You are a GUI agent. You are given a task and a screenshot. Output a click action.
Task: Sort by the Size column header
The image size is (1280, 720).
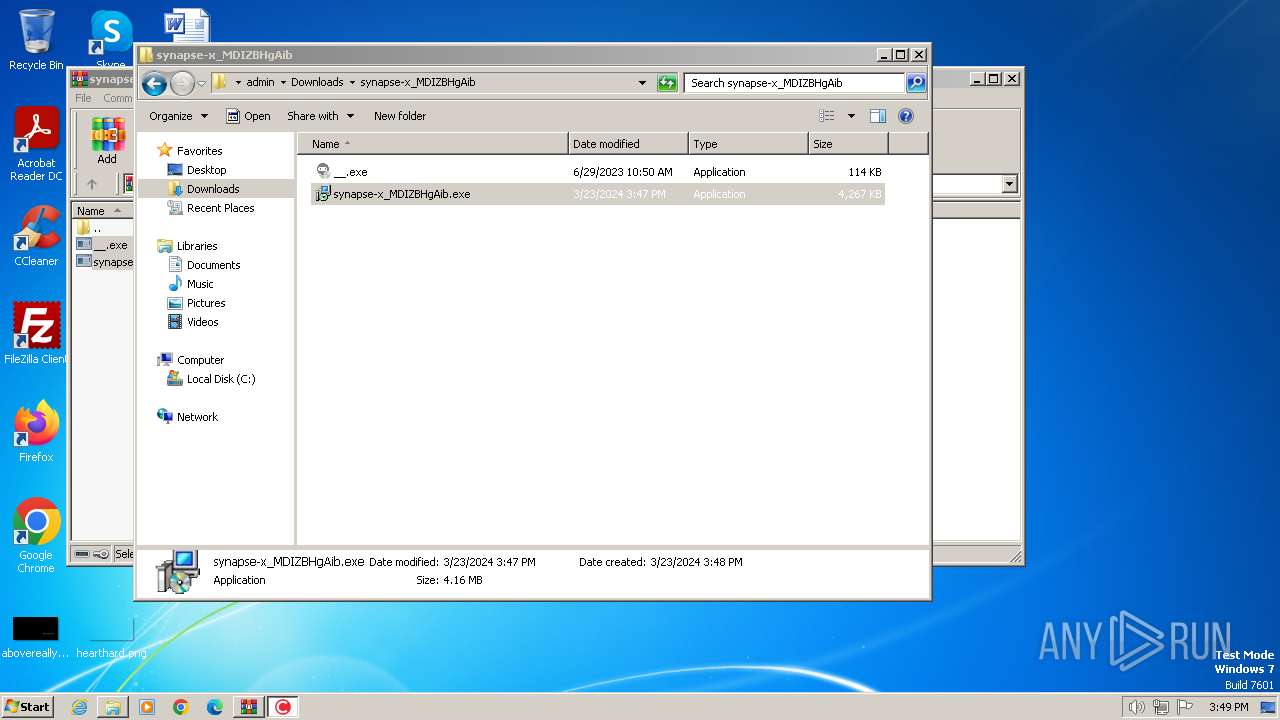coord(848,144)
